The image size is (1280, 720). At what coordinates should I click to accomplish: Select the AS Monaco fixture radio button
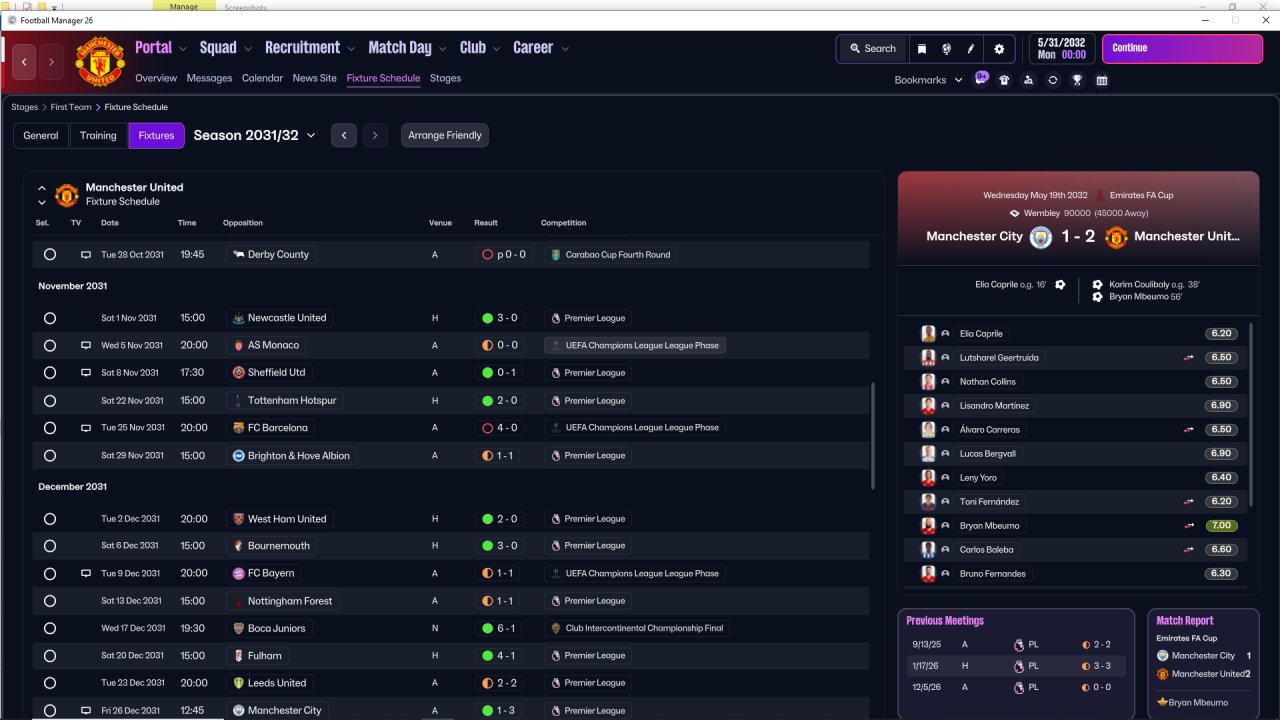pos(50,345)
